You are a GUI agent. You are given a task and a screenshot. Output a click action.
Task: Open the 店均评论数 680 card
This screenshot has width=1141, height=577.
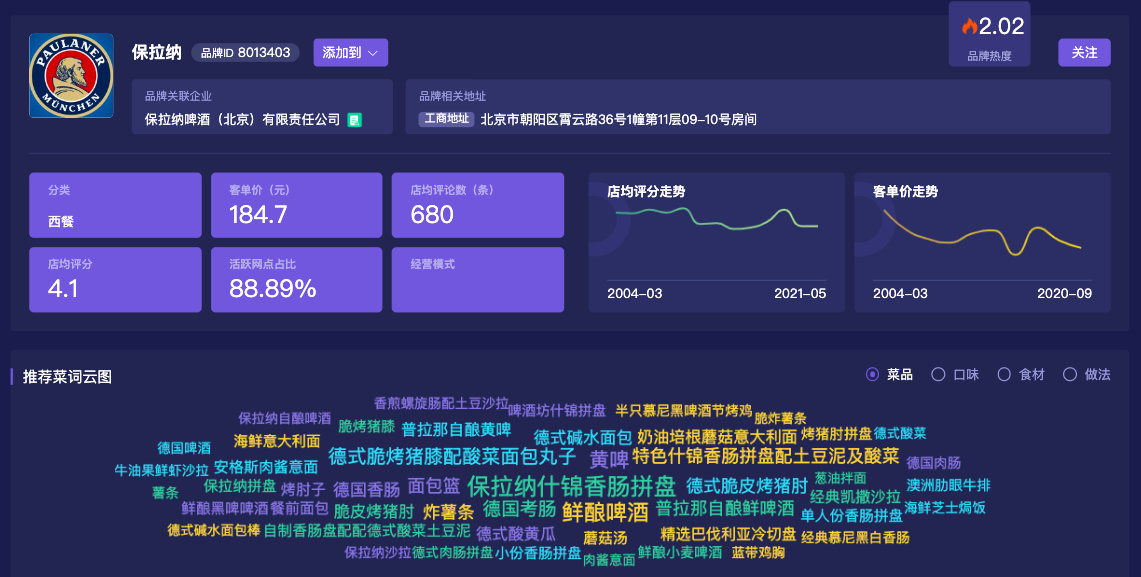tap(477, 205)
